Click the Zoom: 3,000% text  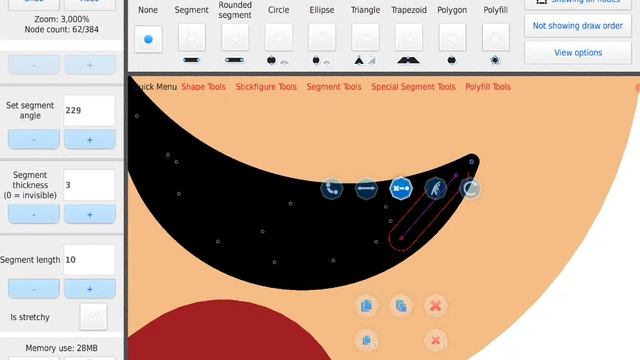coord(62,19)
